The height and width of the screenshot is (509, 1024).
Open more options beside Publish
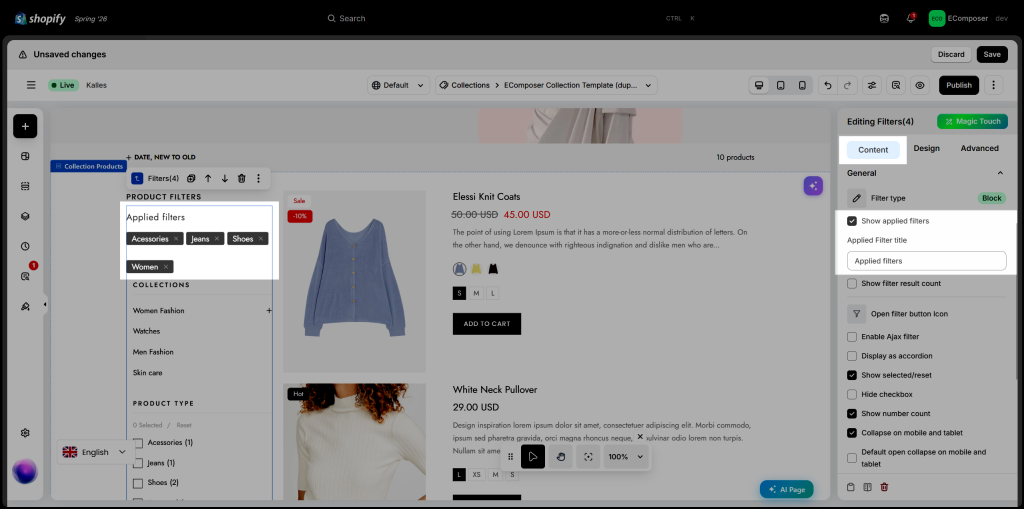click(993, 85)
